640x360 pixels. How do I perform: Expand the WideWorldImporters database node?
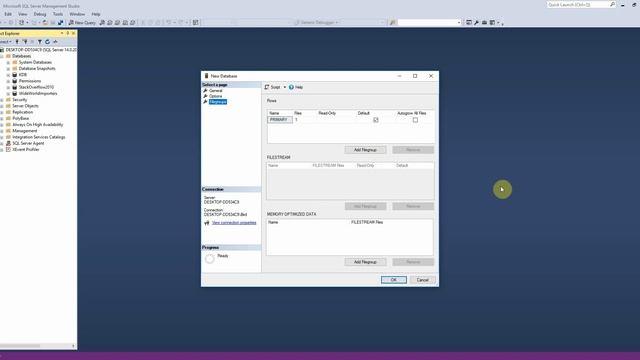[x=8, y=93]
